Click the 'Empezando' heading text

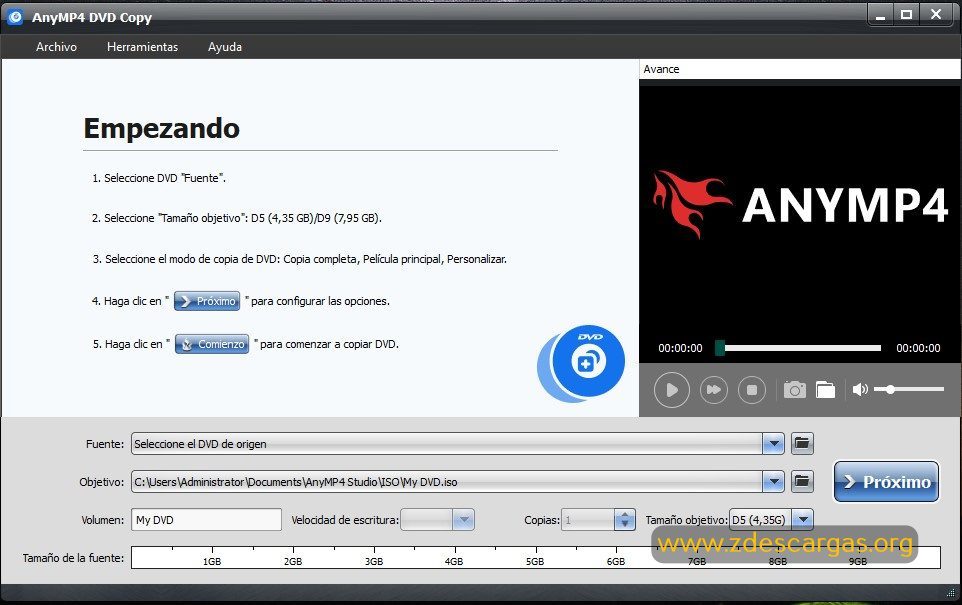[161, 128]
